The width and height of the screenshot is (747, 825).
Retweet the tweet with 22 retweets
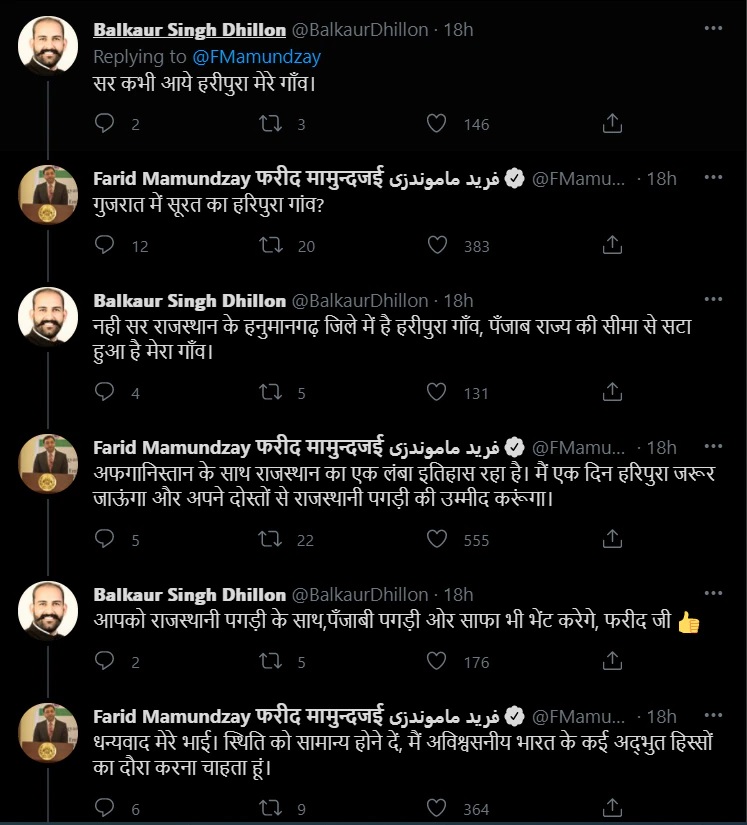click(271, 539)
